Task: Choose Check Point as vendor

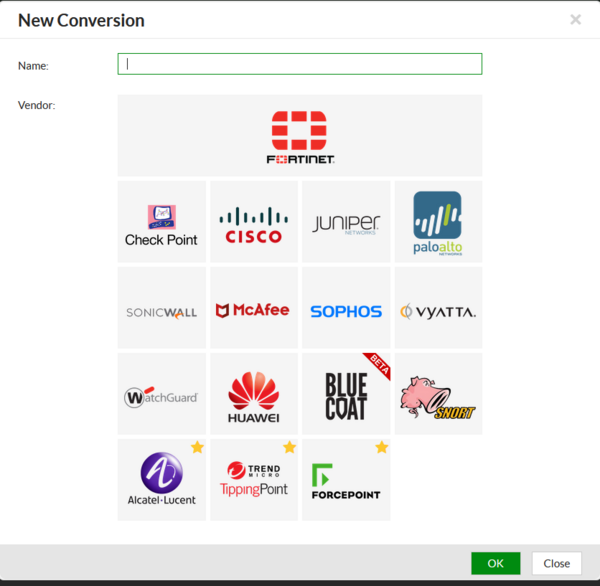Action: click(161, 222)
